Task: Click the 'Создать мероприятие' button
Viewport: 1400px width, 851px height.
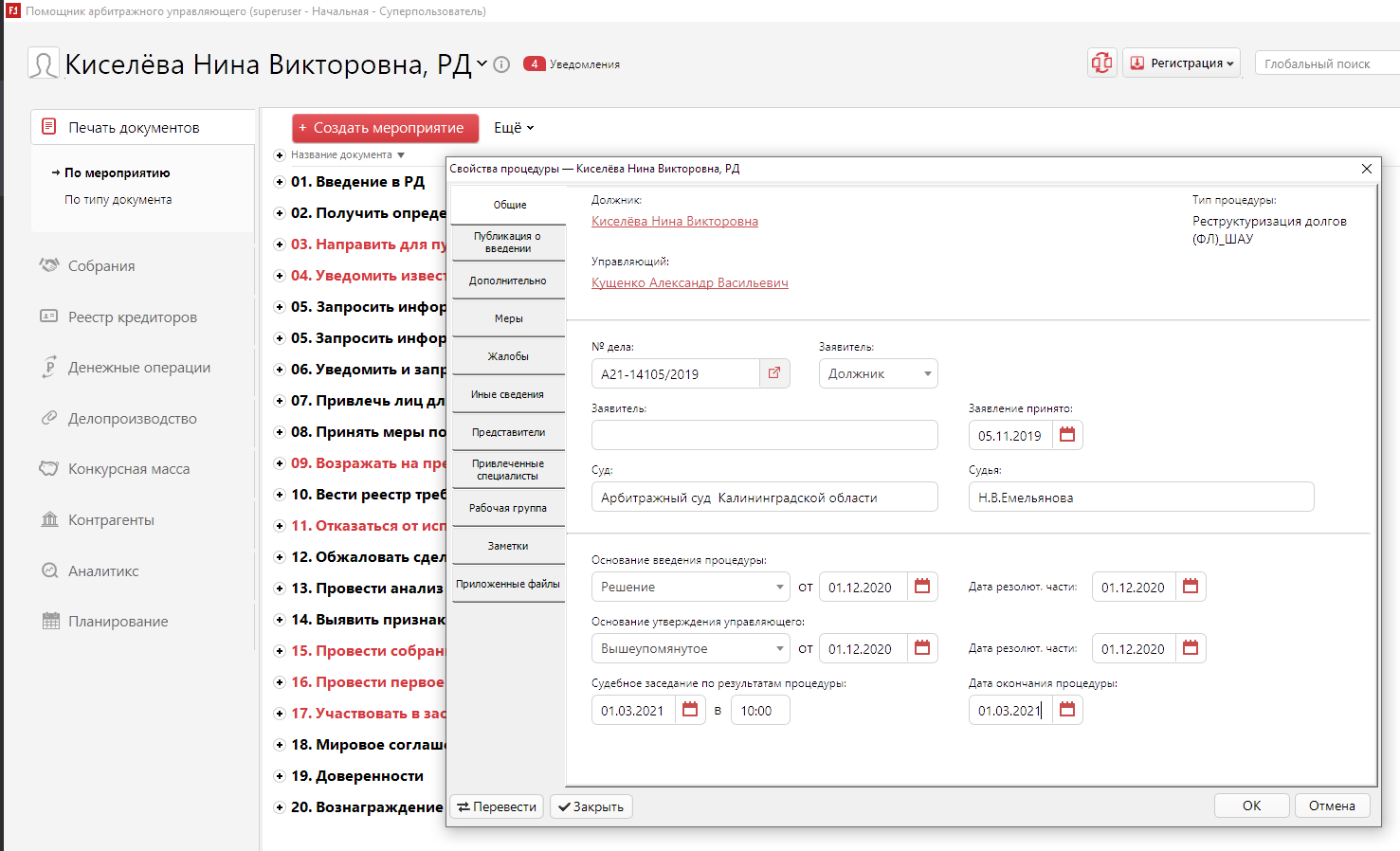Action: coord(385,128)
